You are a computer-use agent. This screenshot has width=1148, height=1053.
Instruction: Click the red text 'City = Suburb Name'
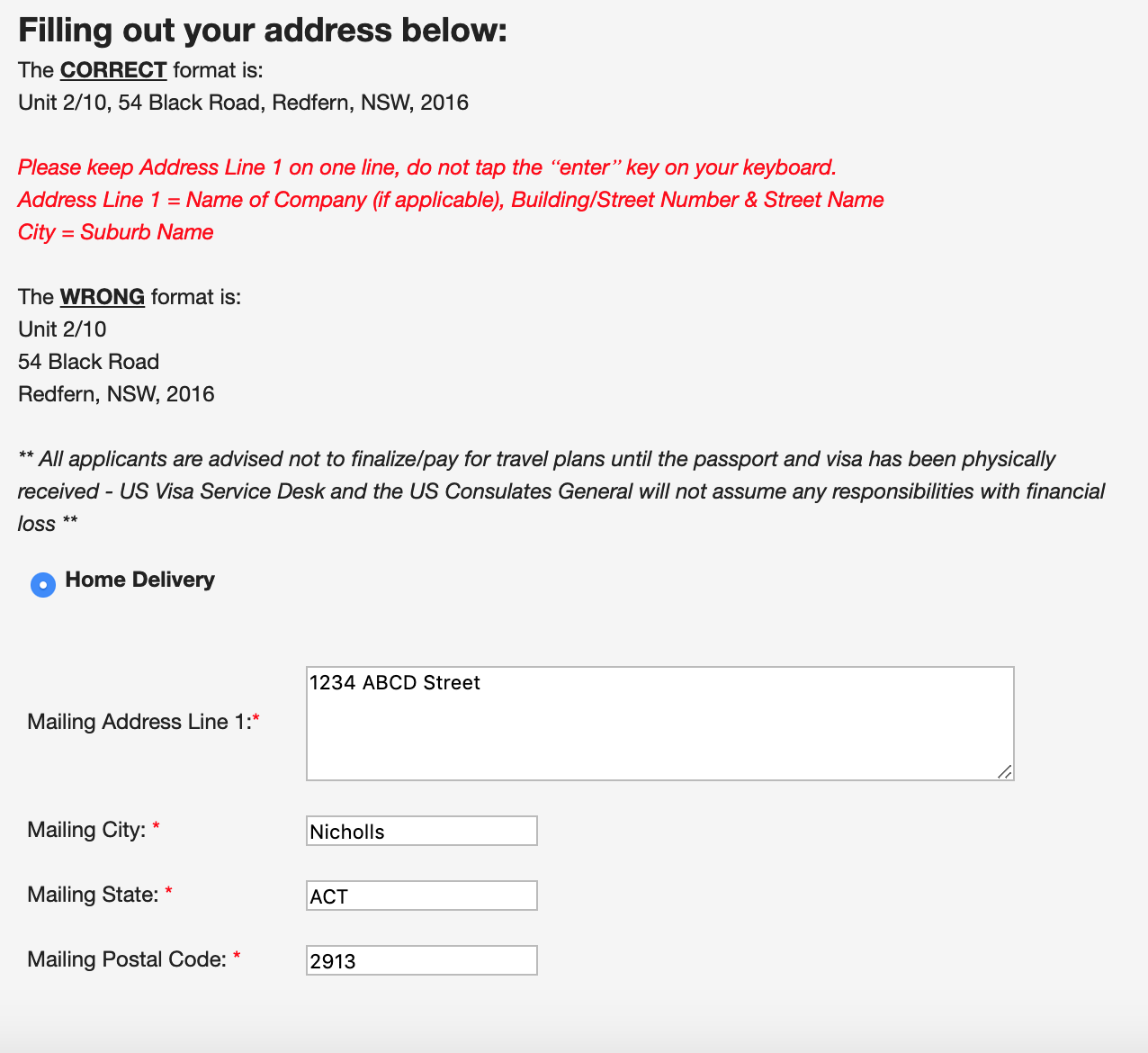[116, 232]
